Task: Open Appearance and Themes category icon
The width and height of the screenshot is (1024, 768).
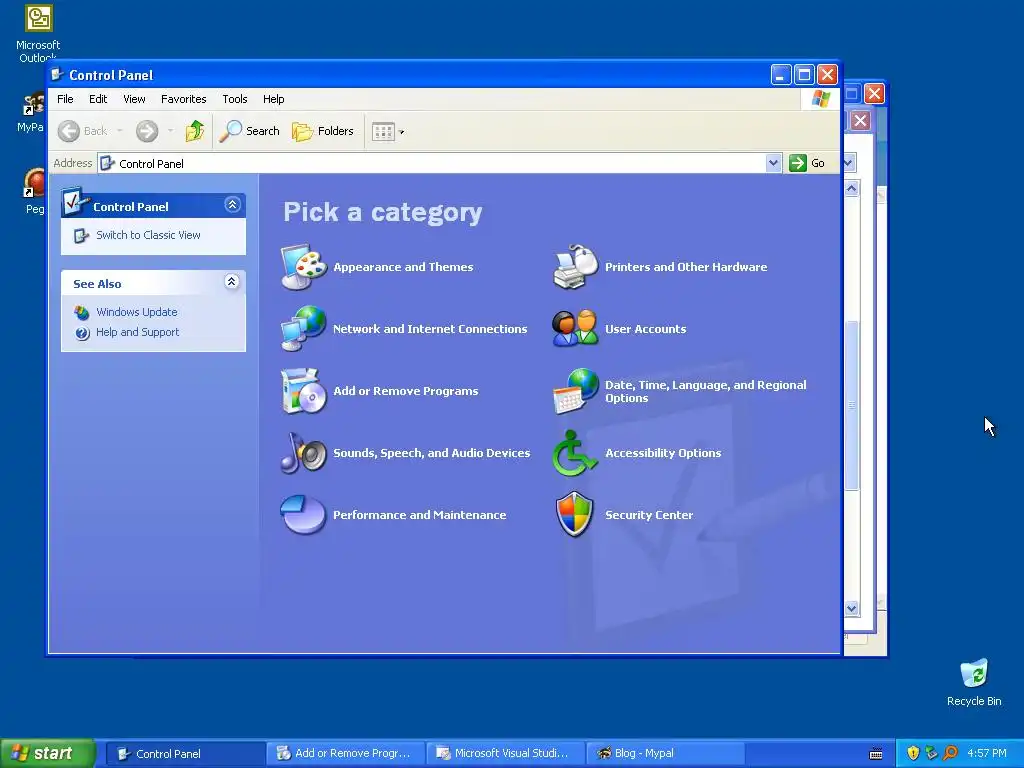Action: [304, 266]
